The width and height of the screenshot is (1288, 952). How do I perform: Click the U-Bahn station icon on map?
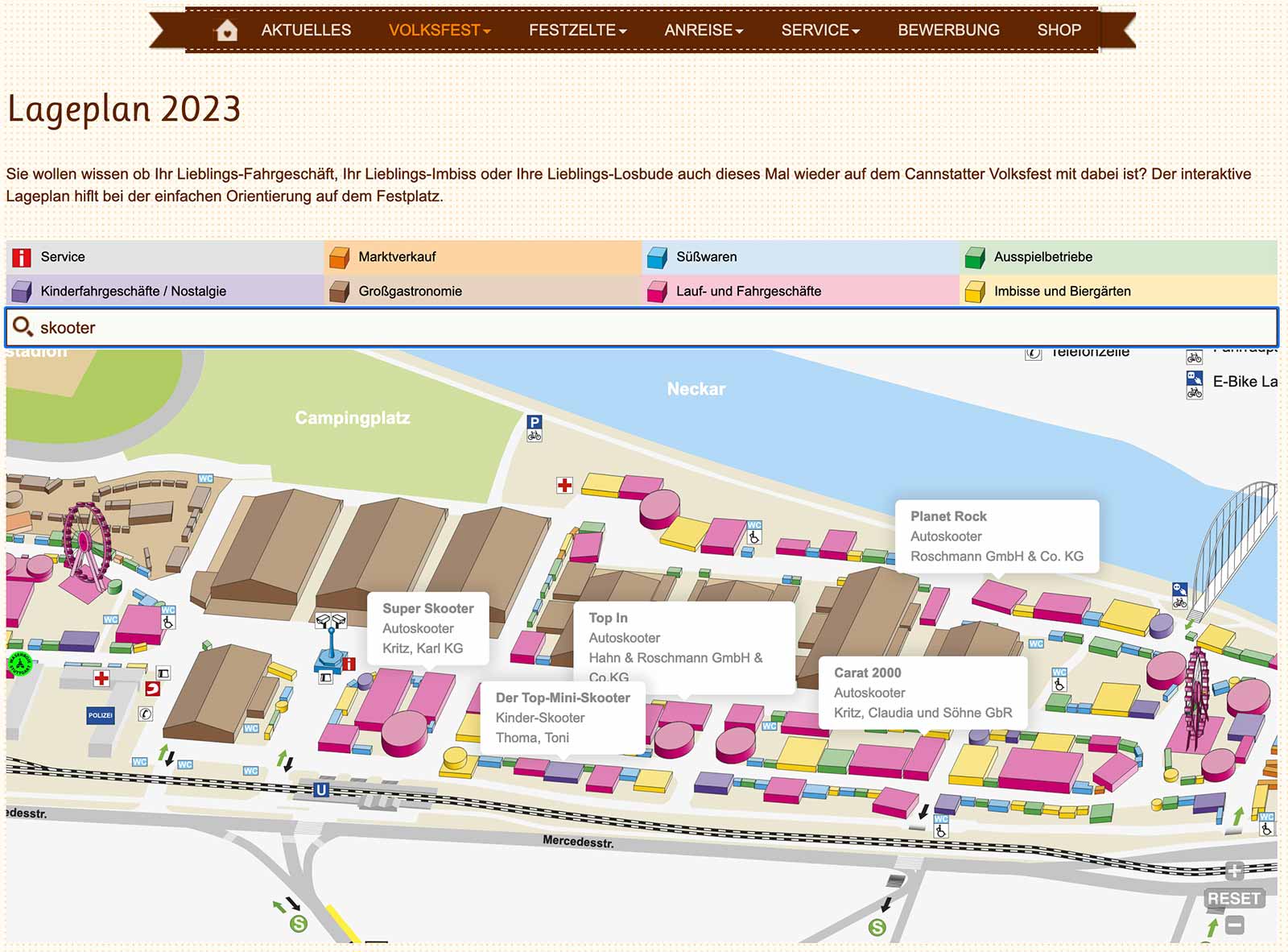coord(321,790)
